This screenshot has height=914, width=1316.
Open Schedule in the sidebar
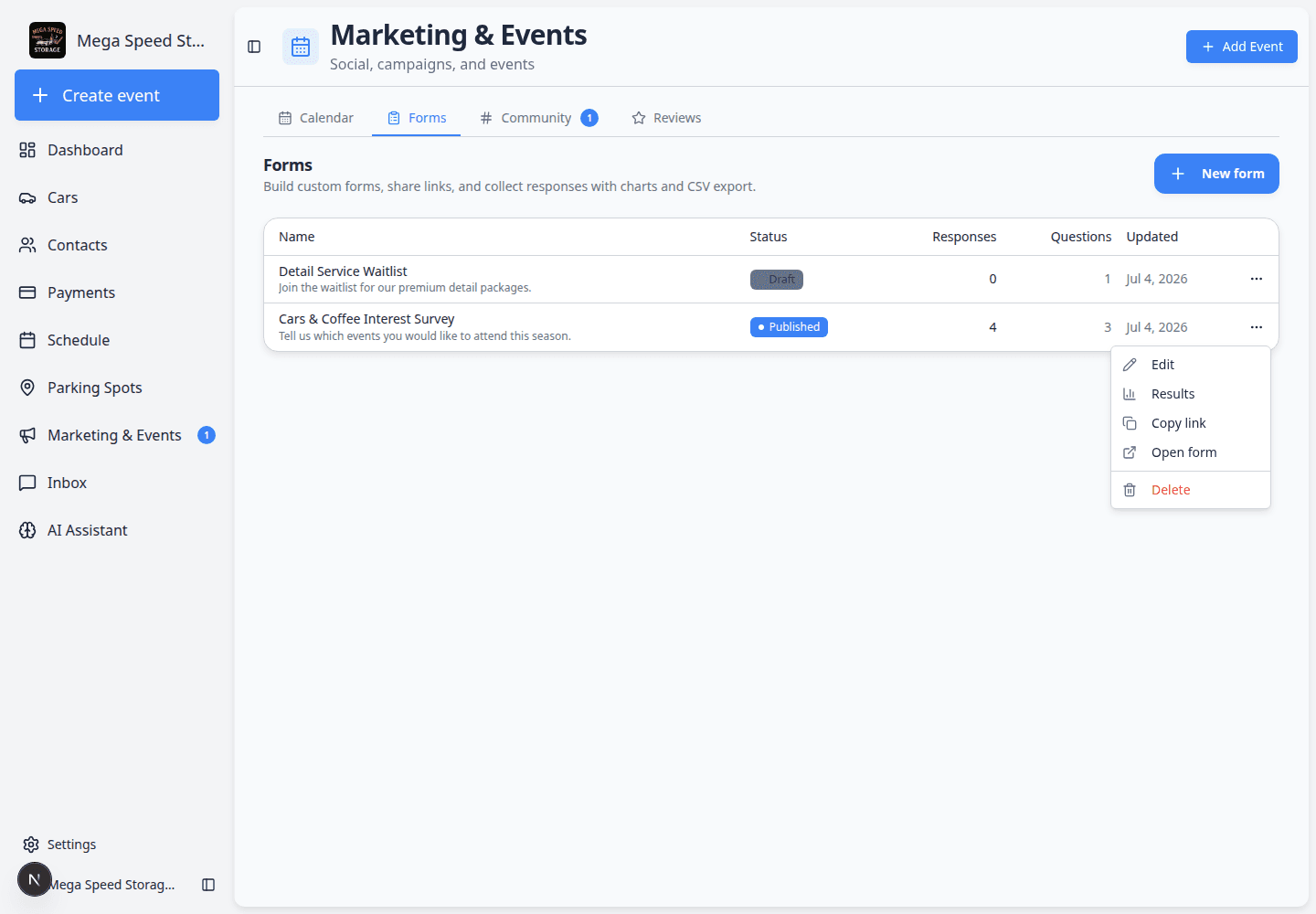pos(117,340)
